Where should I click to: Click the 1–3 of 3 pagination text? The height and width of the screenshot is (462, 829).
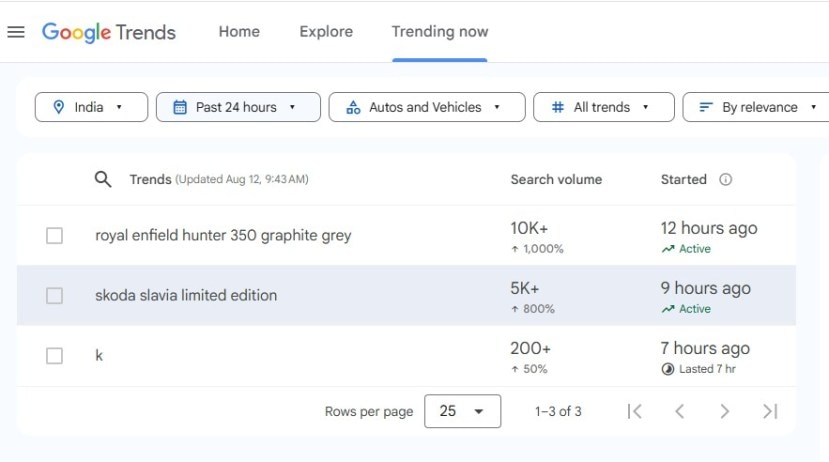558,411
